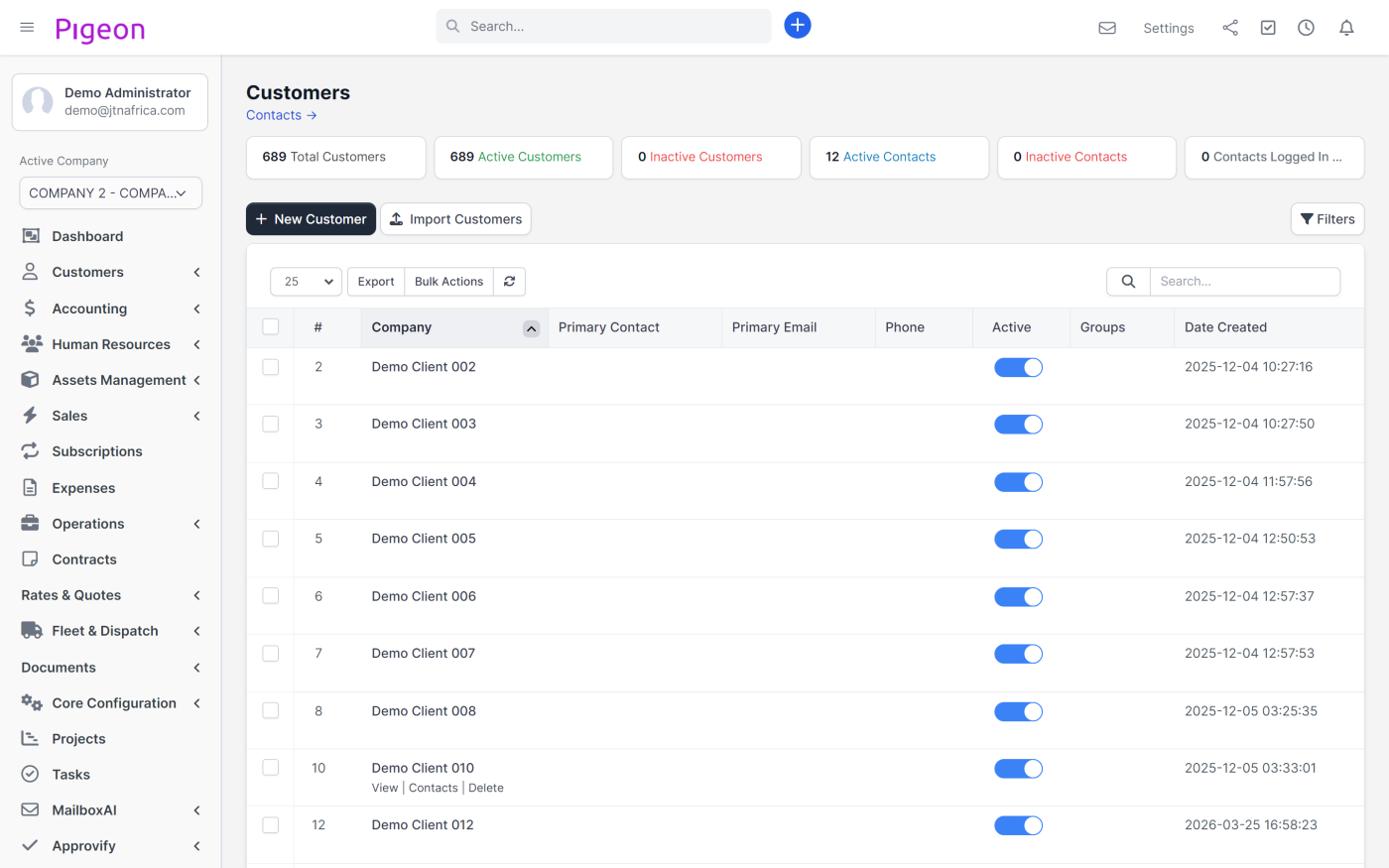The width and height of the screenshot is (1389, 868).
Task: Click the Sales lightning bolt icon
Action: 31,416
